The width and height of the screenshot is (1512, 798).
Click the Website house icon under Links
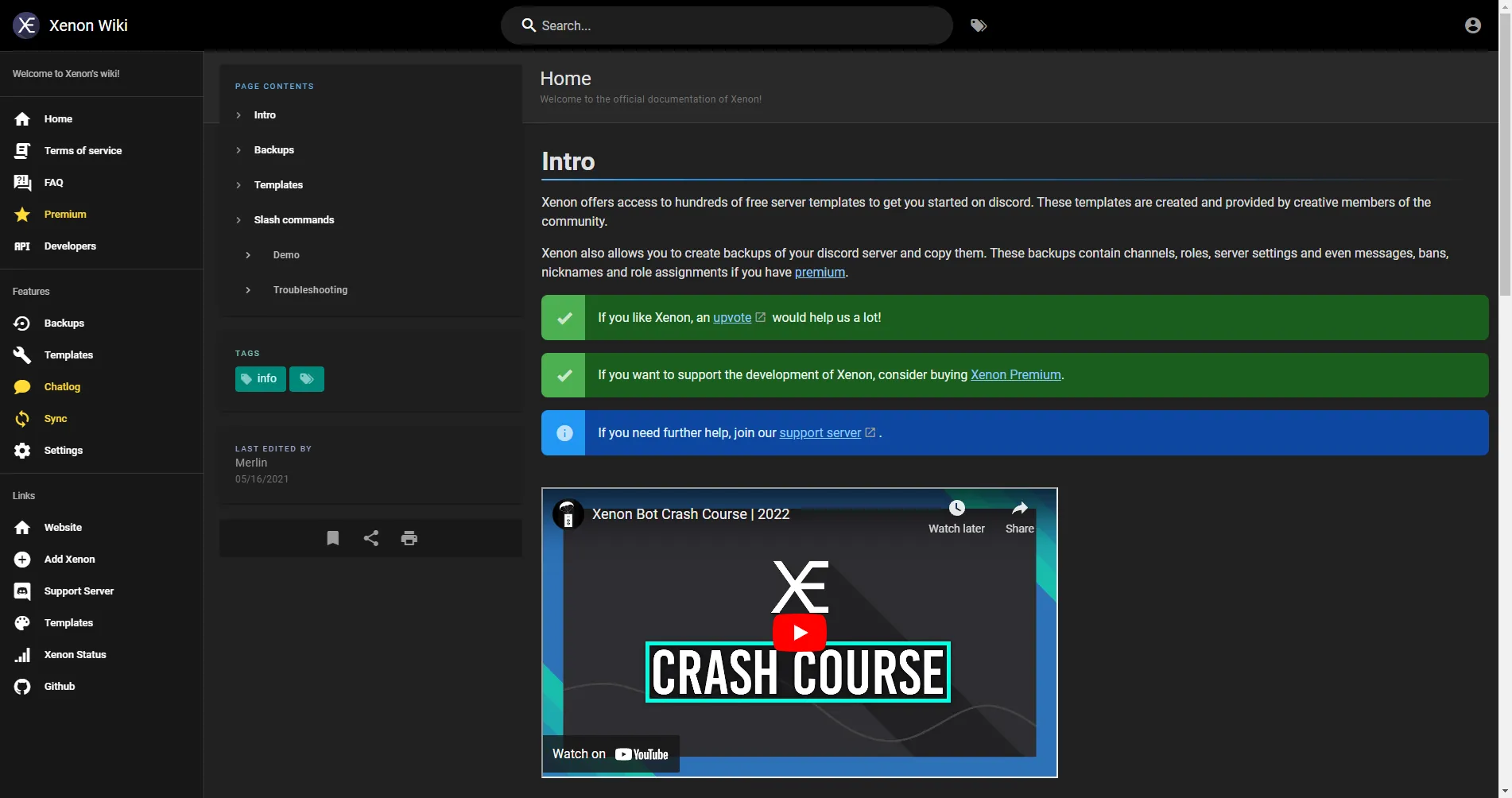pyautogui.click(x=22, y=528)
